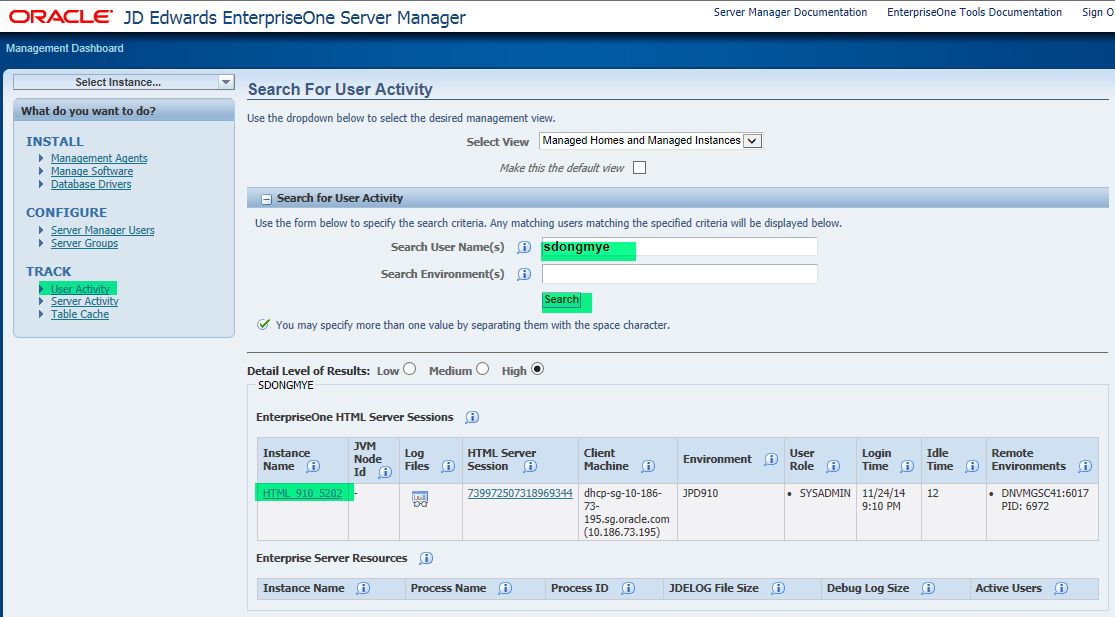Select Medium detail level radio button
Image resolution: width=1115 pixels, height=617 pixels.
tap(483, 369)
